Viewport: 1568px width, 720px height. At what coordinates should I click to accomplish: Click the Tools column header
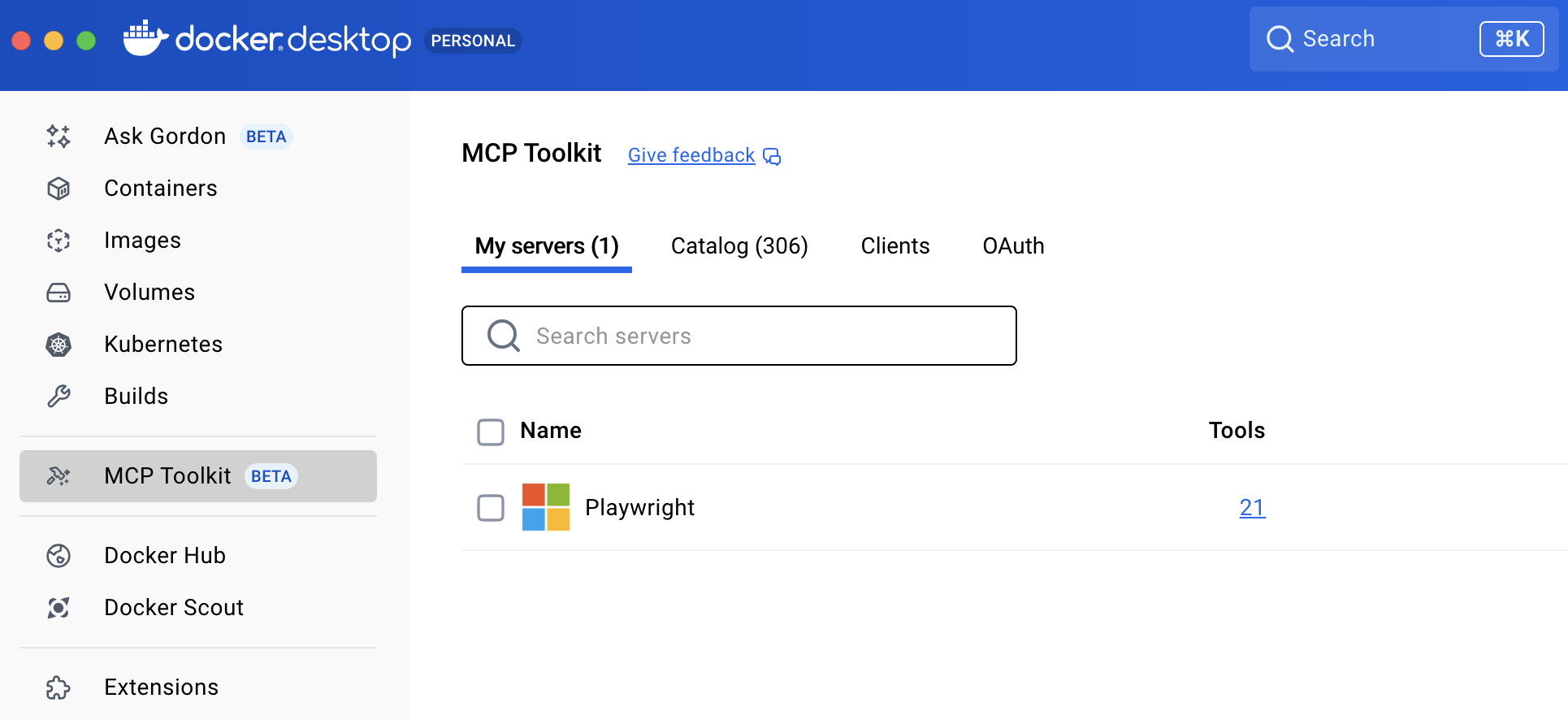click(x=1237, y=431)
